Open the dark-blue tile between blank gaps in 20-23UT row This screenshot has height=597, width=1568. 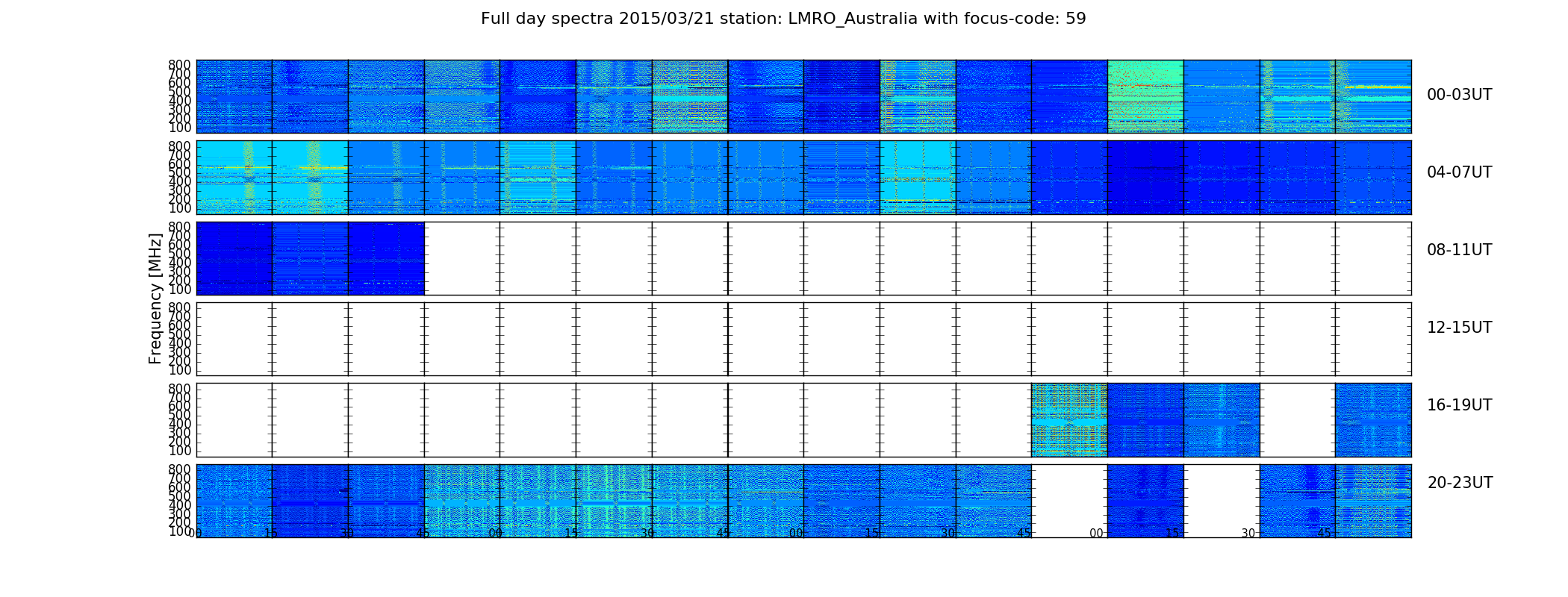click(1145, 501)
